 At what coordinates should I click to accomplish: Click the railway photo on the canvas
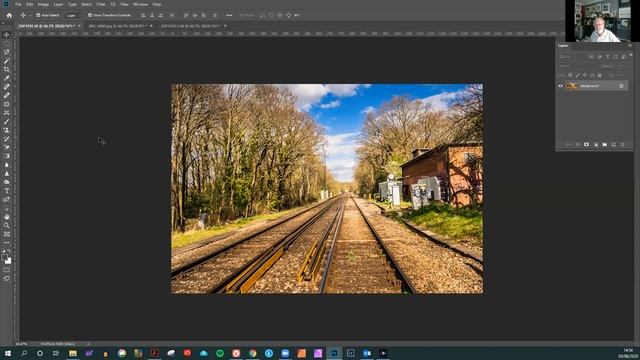pos(327,189)
